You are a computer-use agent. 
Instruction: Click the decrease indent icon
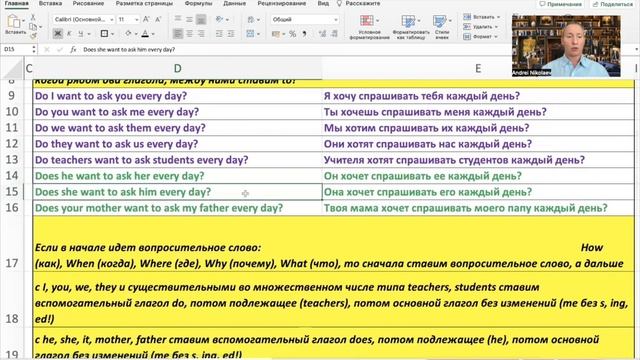219,33
